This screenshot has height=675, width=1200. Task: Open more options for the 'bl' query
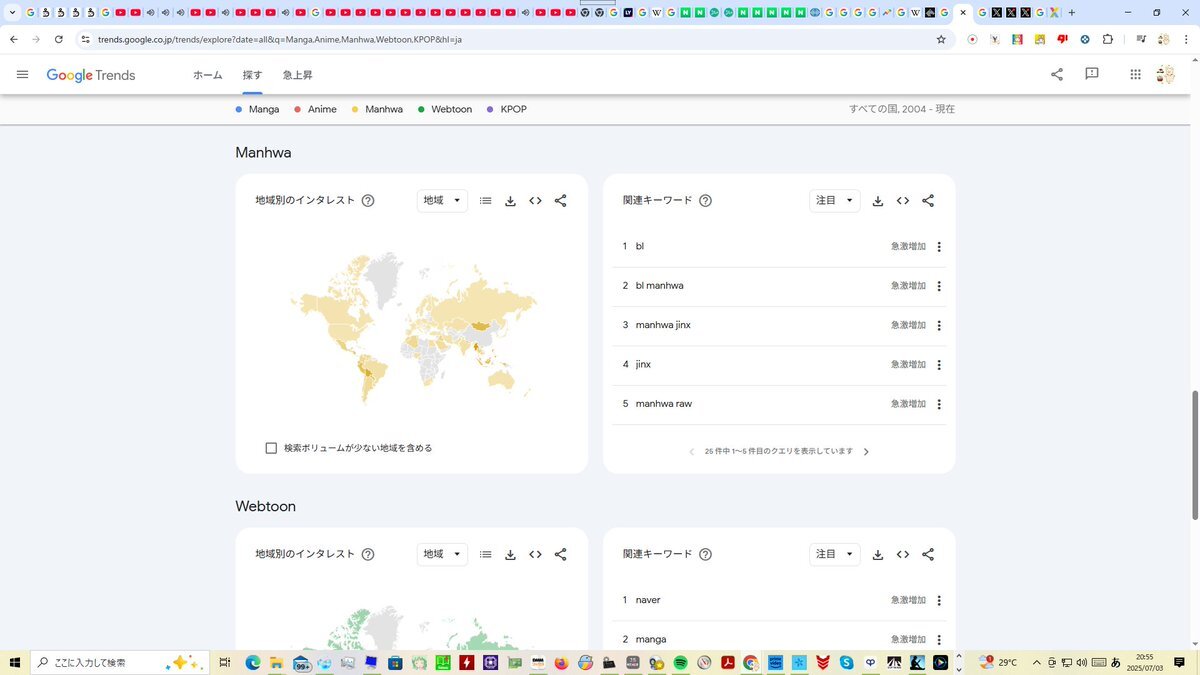(939, 247)
